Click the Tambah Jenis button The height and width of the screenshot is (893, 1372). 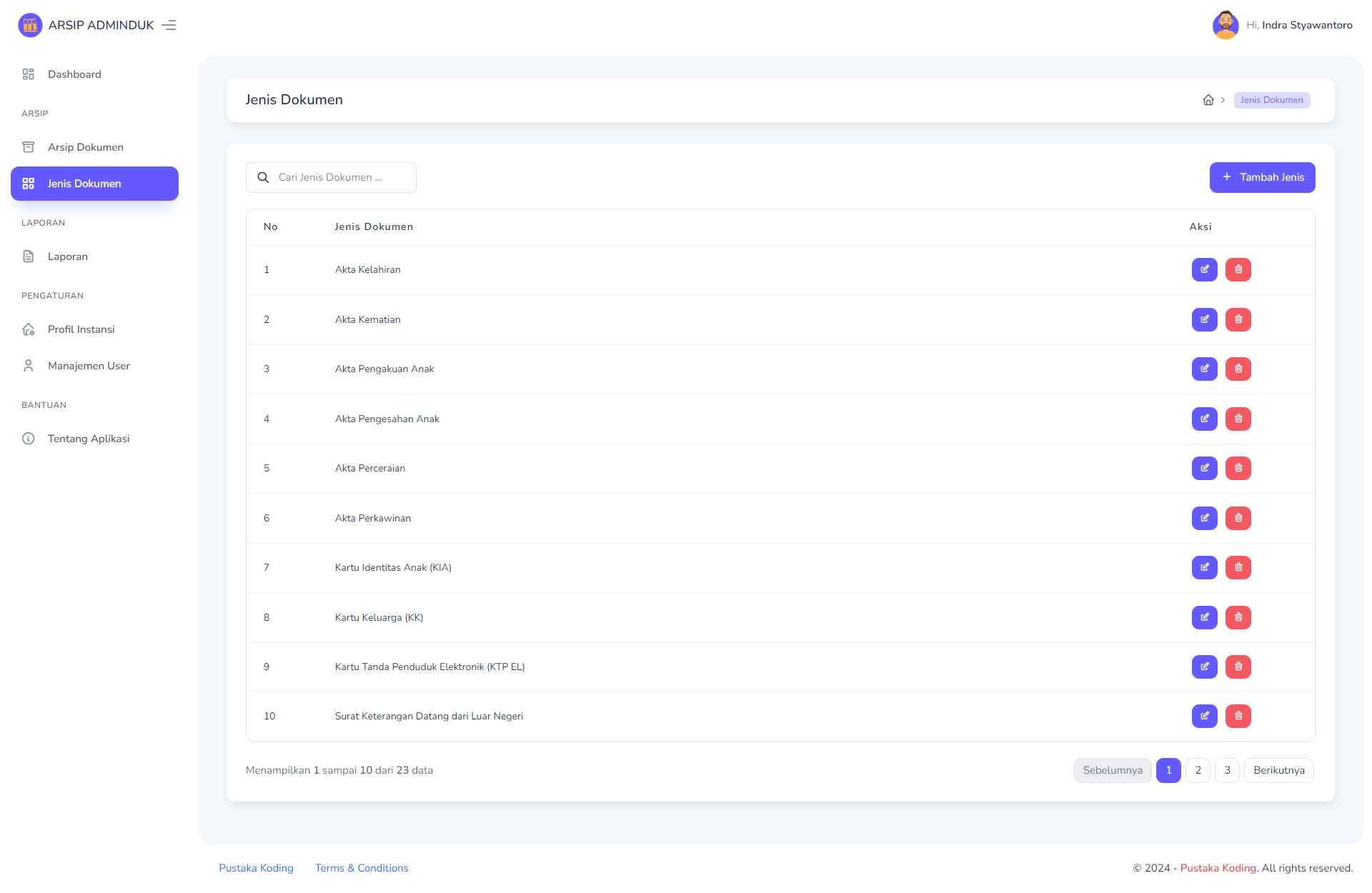[x=1262, y=177]
